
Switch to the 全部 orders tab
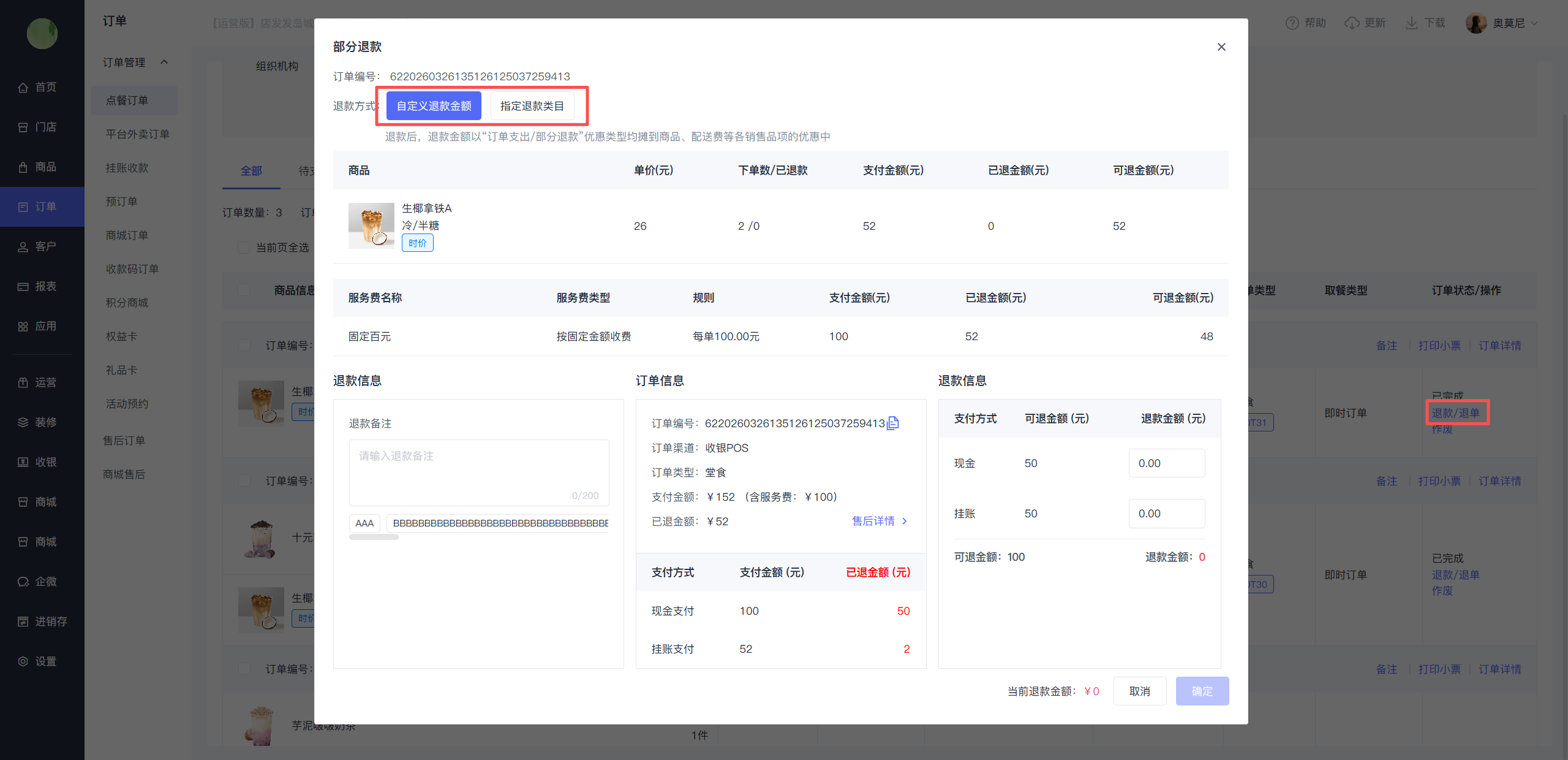click(251, 171)
